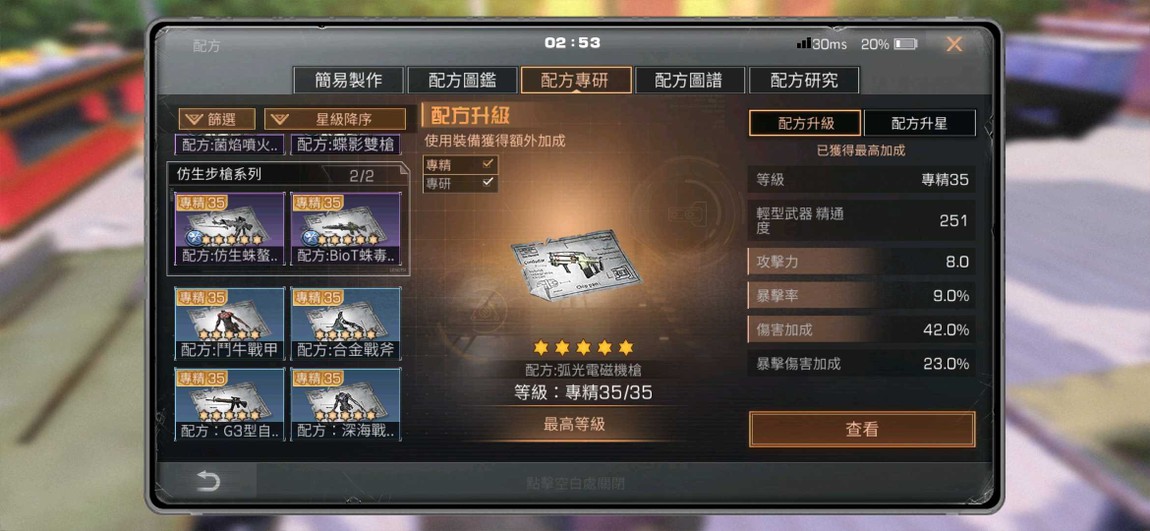Switch to the 簡易製作 tab

348,80
